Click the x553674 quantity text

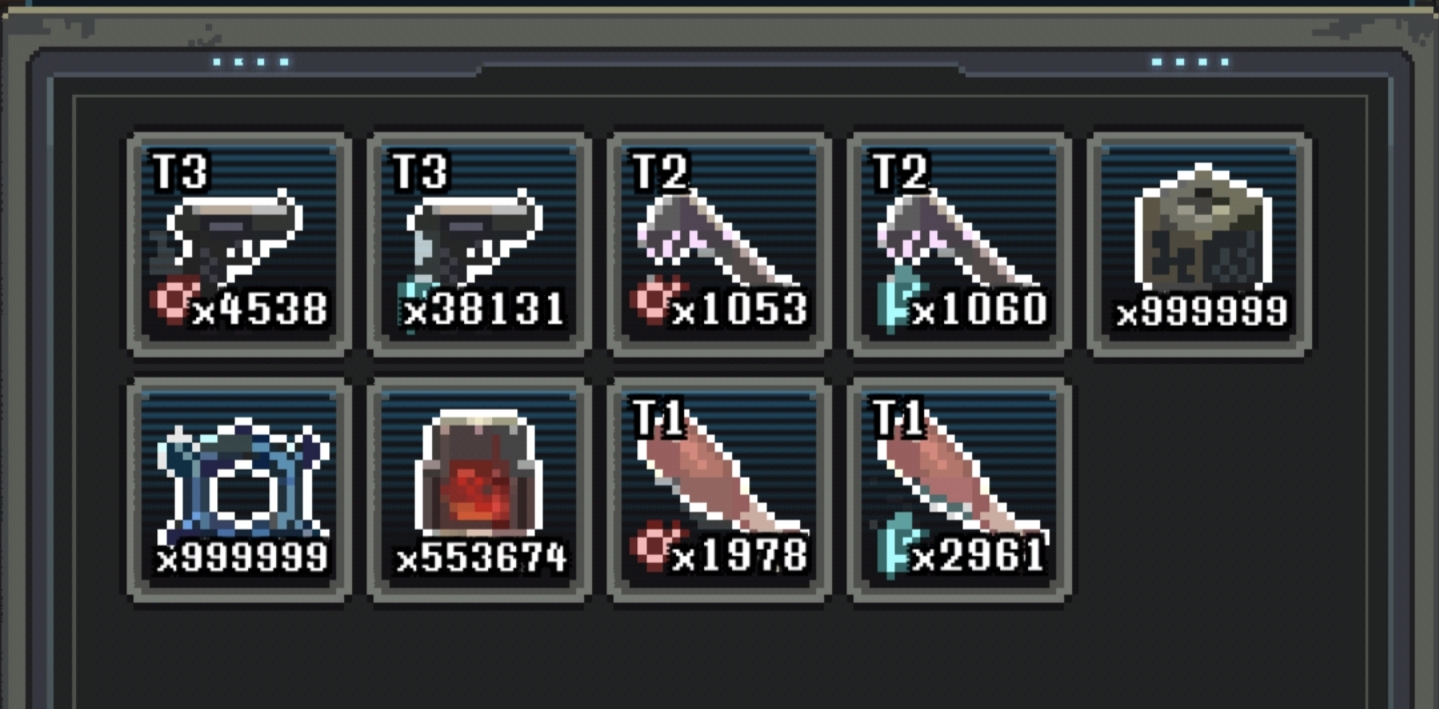tap(481, 559)
